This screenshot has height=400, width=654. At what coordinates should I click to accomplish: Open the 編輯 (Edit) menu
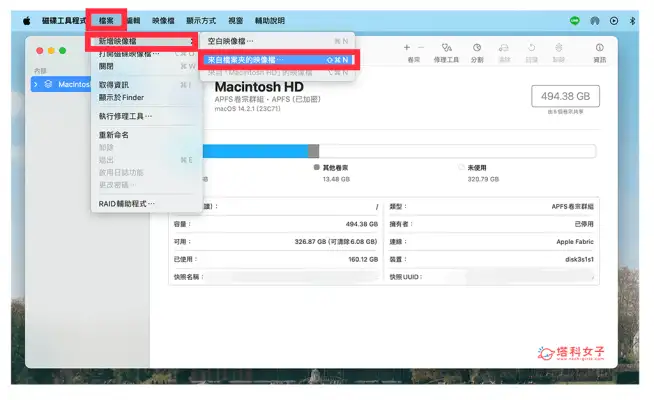(133, 21)
